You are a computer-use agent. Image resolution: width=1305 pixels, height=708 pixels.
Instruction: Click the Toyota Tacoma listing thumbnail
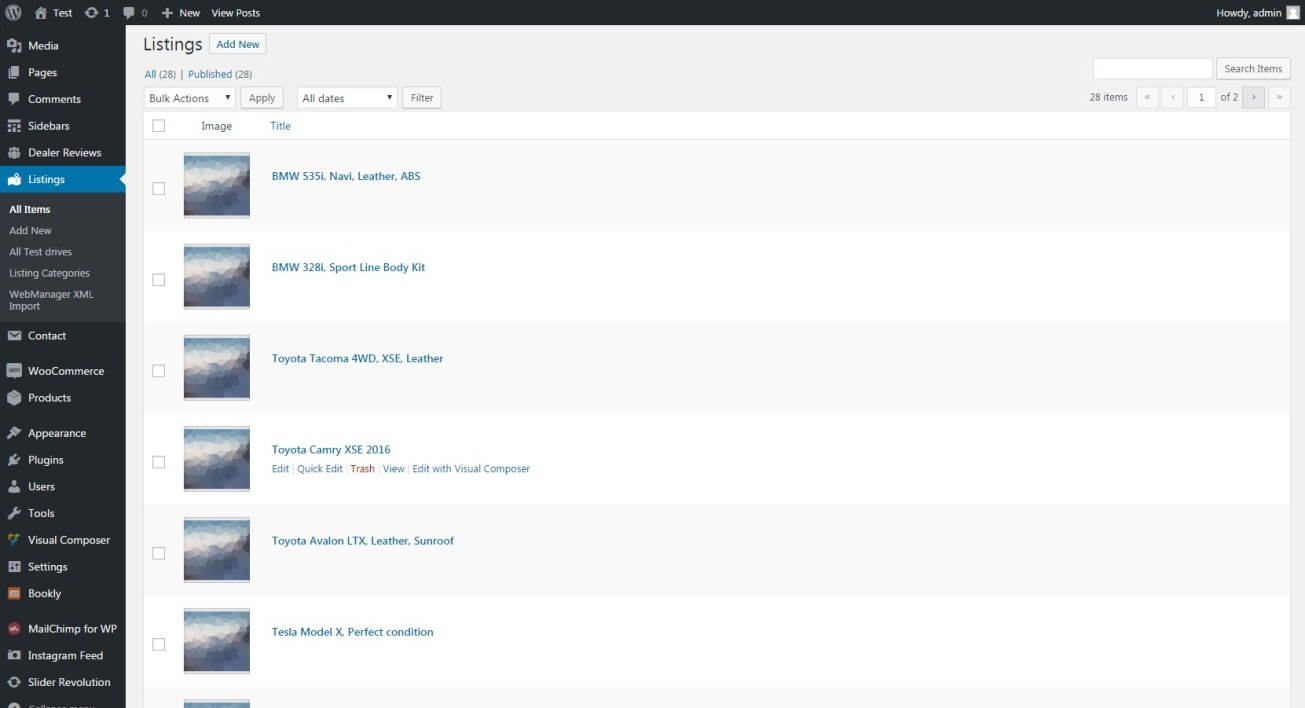click(x=217, y=367)
